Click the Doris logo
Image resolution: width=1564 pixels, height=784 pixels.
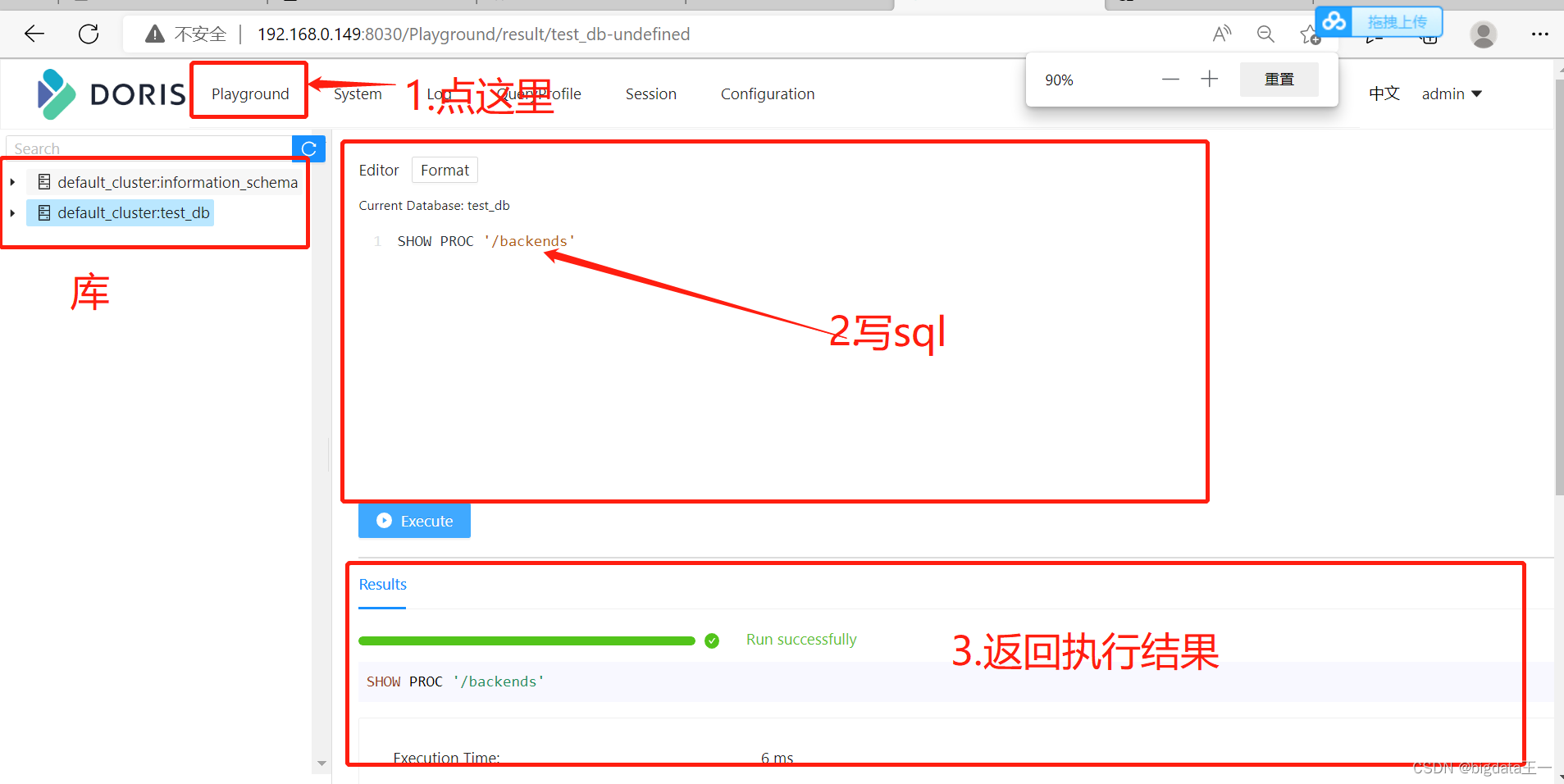(x=112, y=93)
